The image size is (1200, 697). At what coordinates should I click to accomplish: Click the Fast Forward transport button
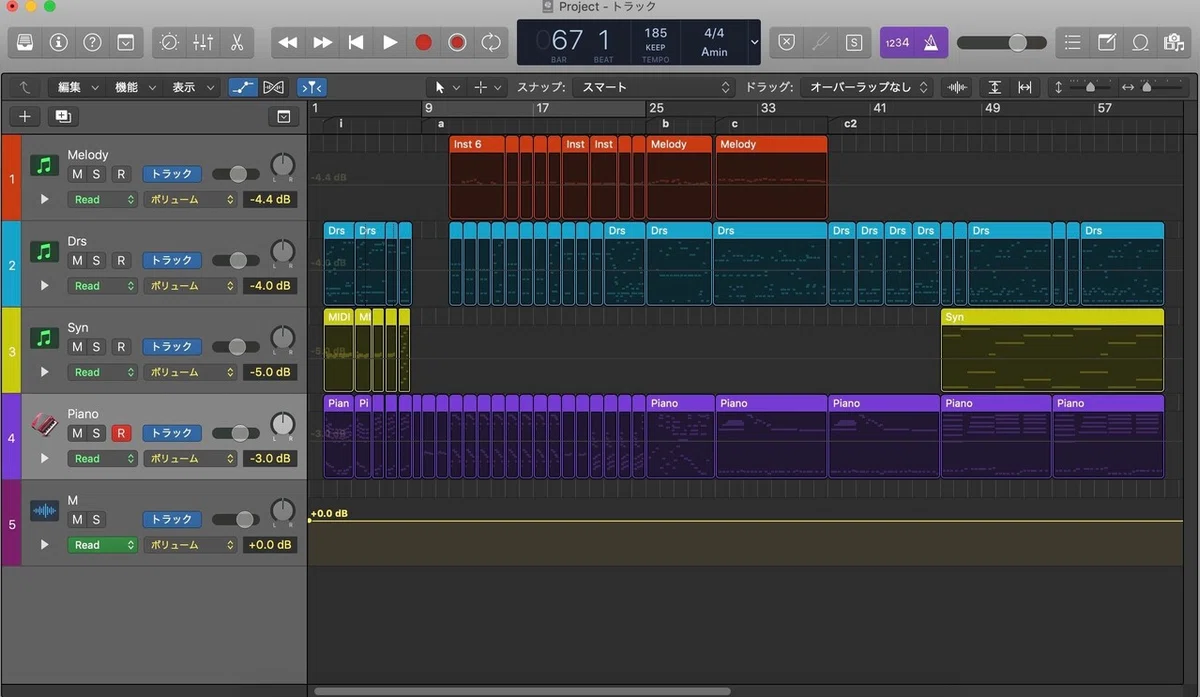322,42
